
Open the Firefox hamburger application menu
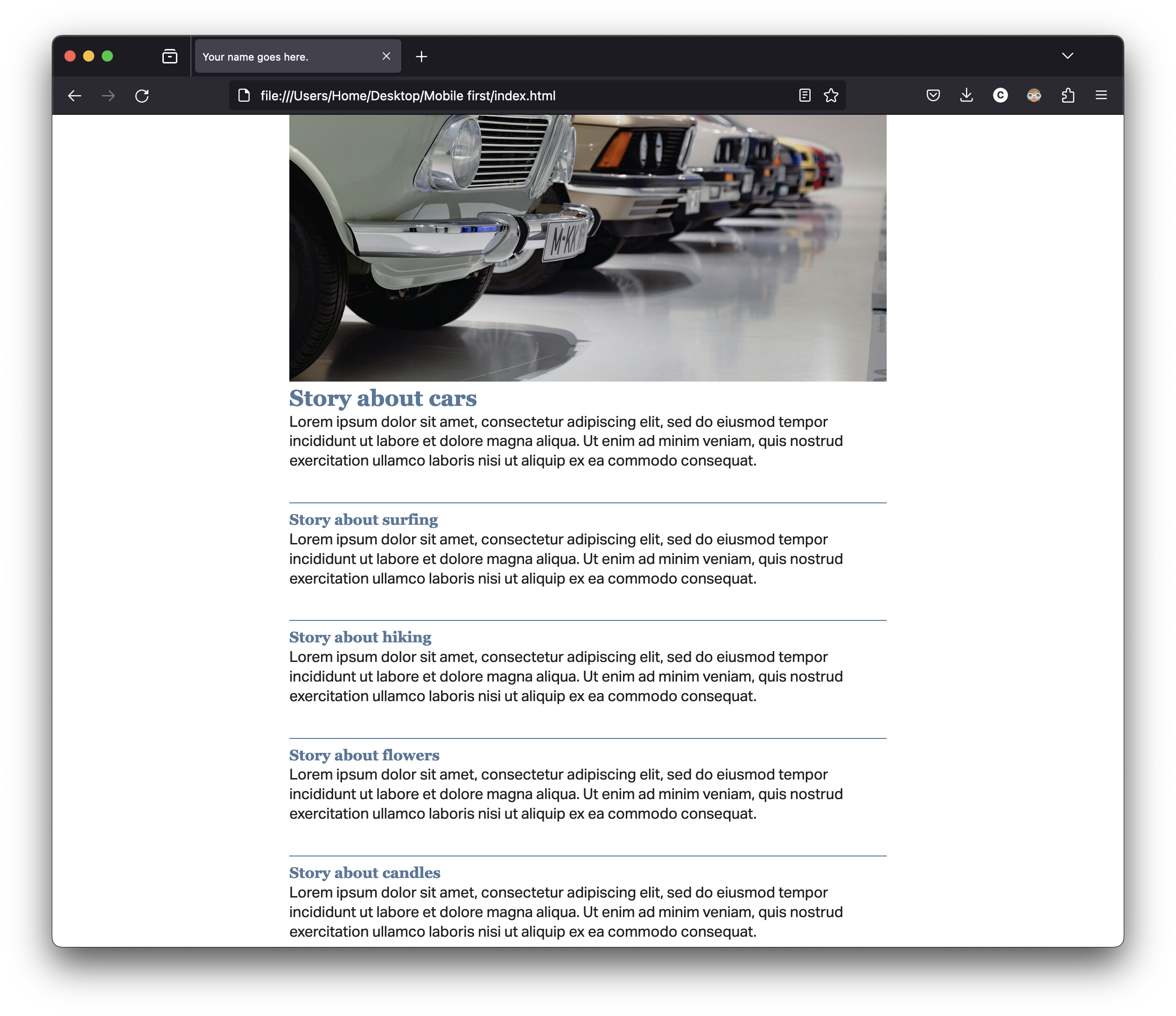1101,95
